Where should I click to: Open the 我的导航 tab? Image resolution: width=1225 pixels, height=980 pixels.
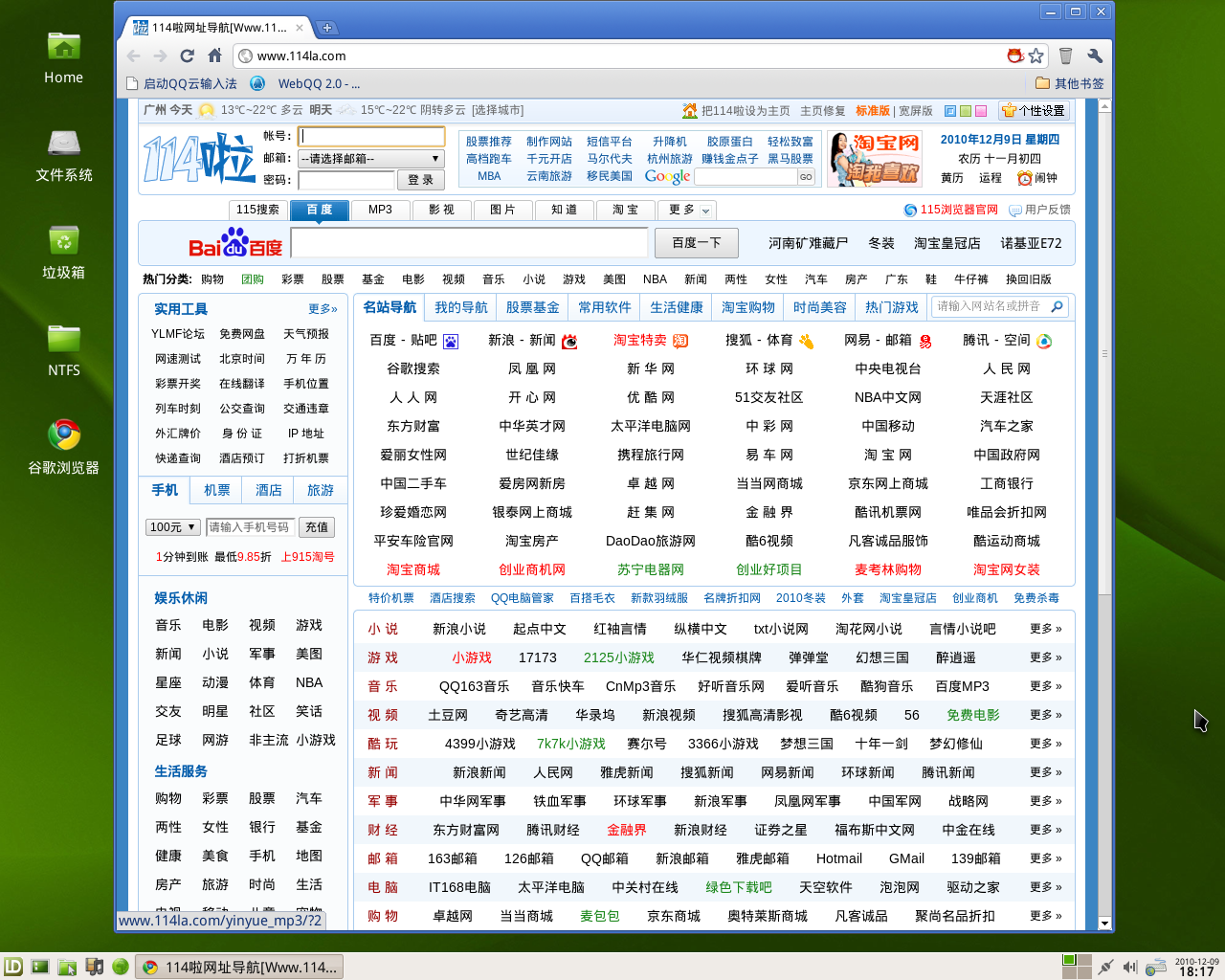click(461, 307)
